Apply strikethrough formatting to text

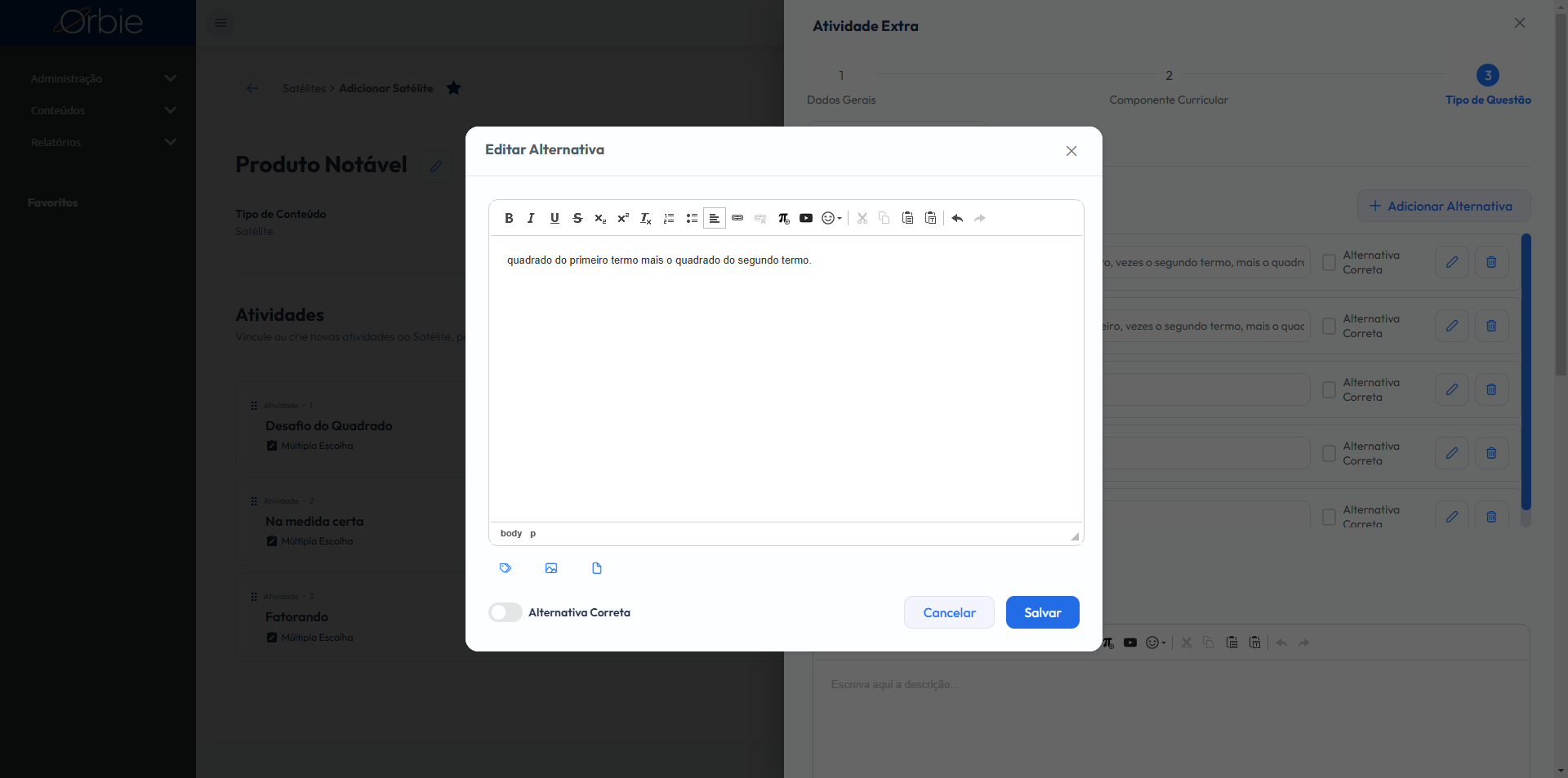tap(577, 218)
